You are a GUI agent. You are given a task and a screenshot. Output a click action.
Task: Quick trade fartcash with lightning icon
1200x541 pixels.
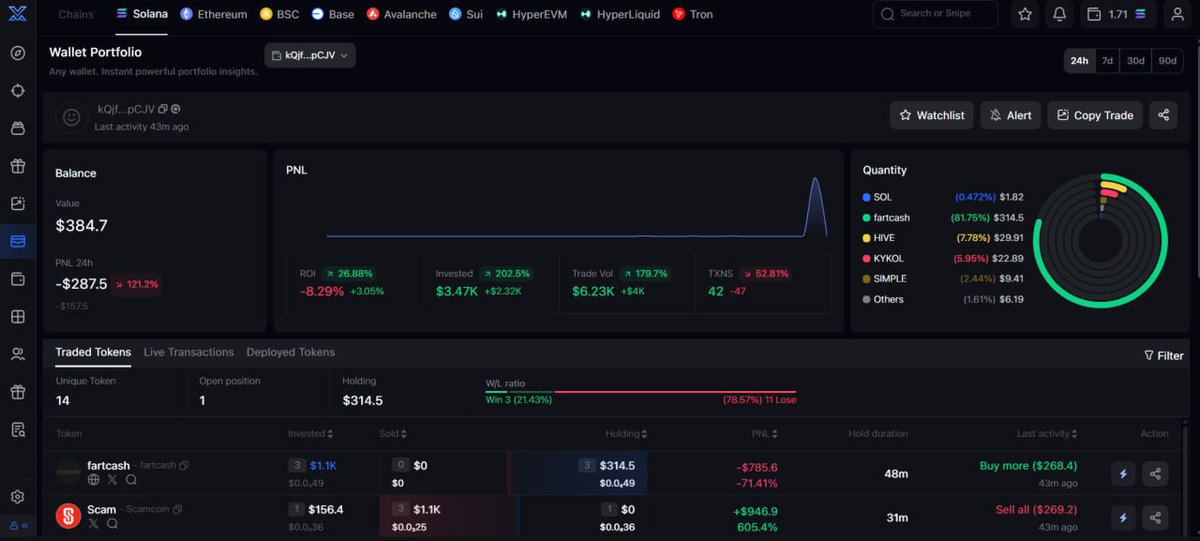click(1123, 474)
